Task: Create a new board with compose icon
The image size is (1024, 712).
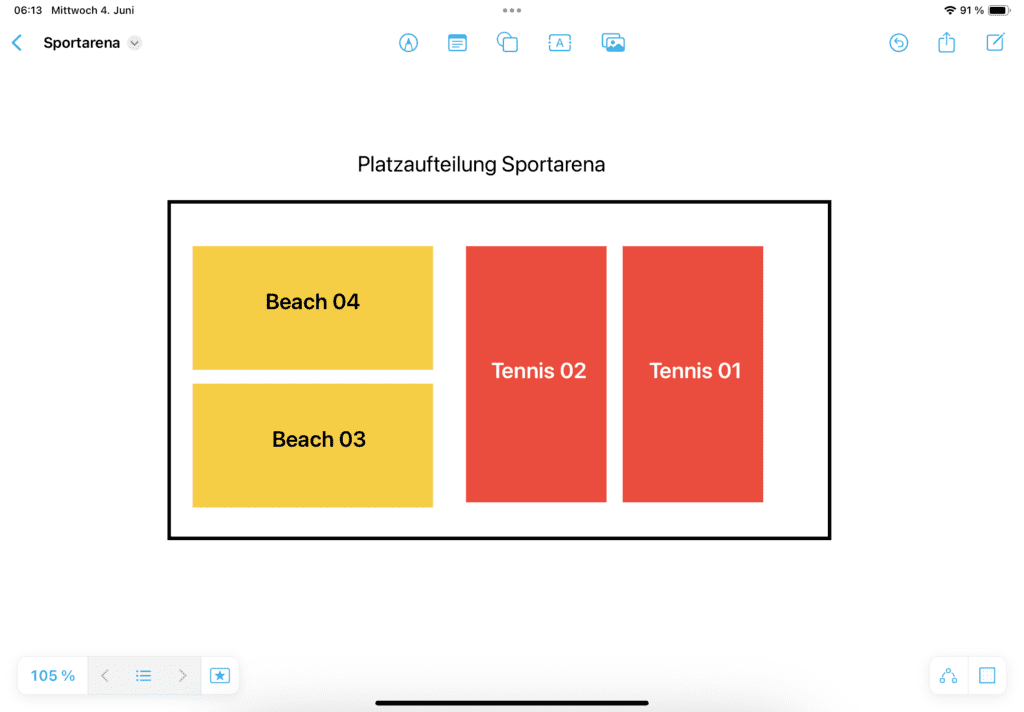Action: pos(995,42)
